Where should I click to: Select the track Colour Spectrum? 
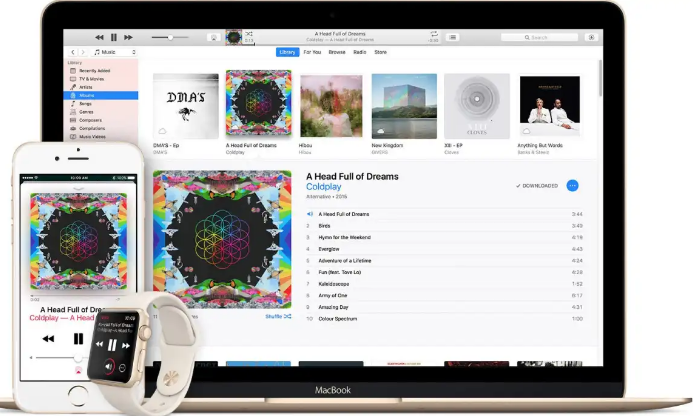445,319
